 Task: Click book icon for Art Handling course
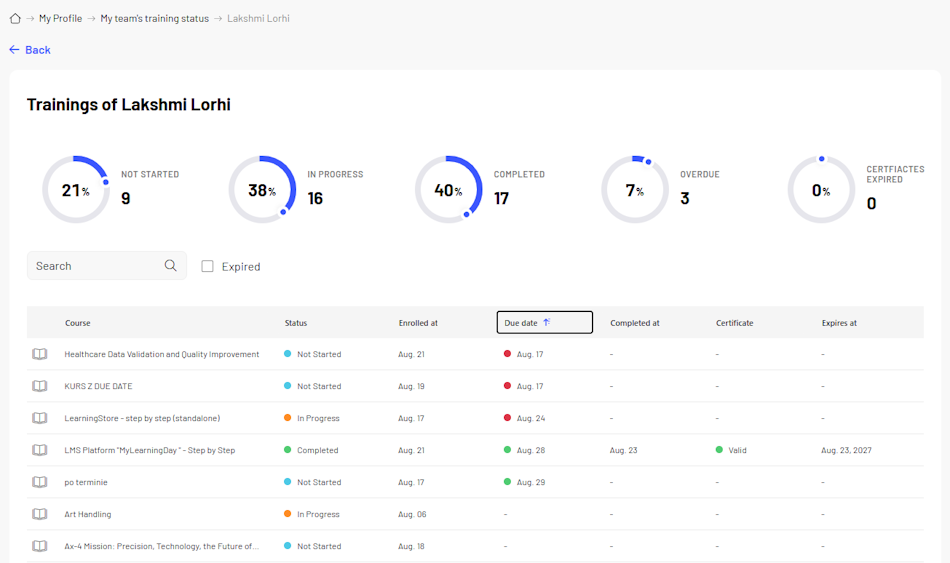point(39,514)
